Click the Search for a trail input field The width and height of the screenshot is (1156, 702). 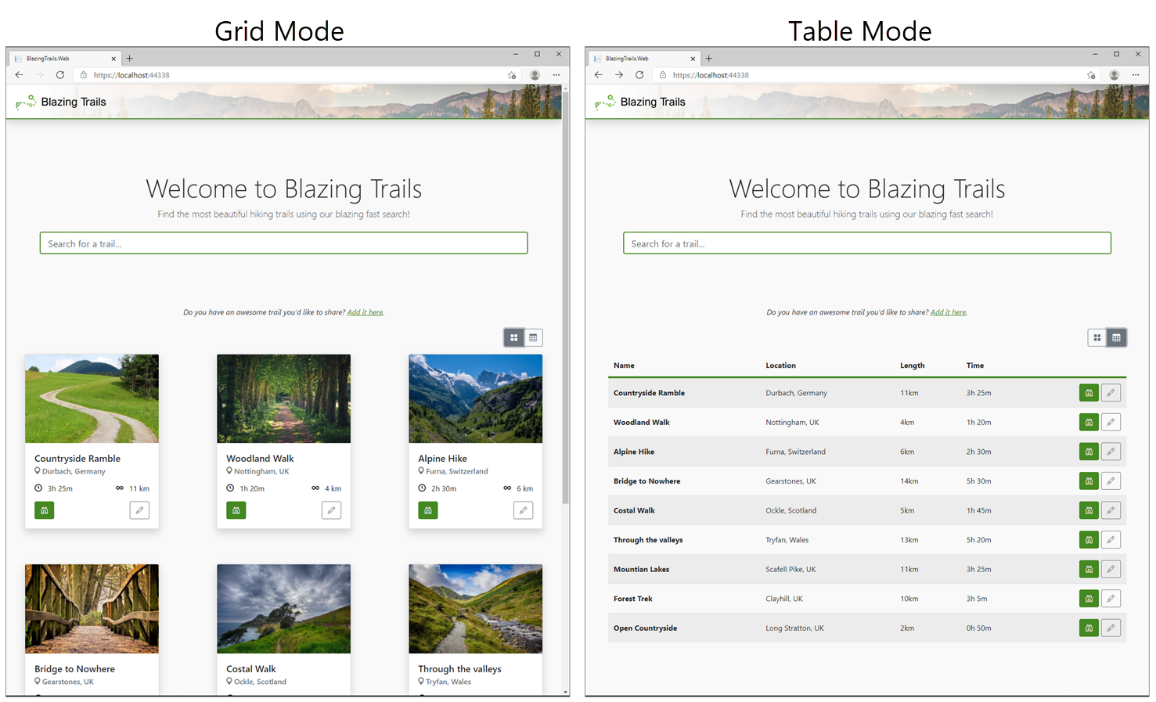click(283, 242)
